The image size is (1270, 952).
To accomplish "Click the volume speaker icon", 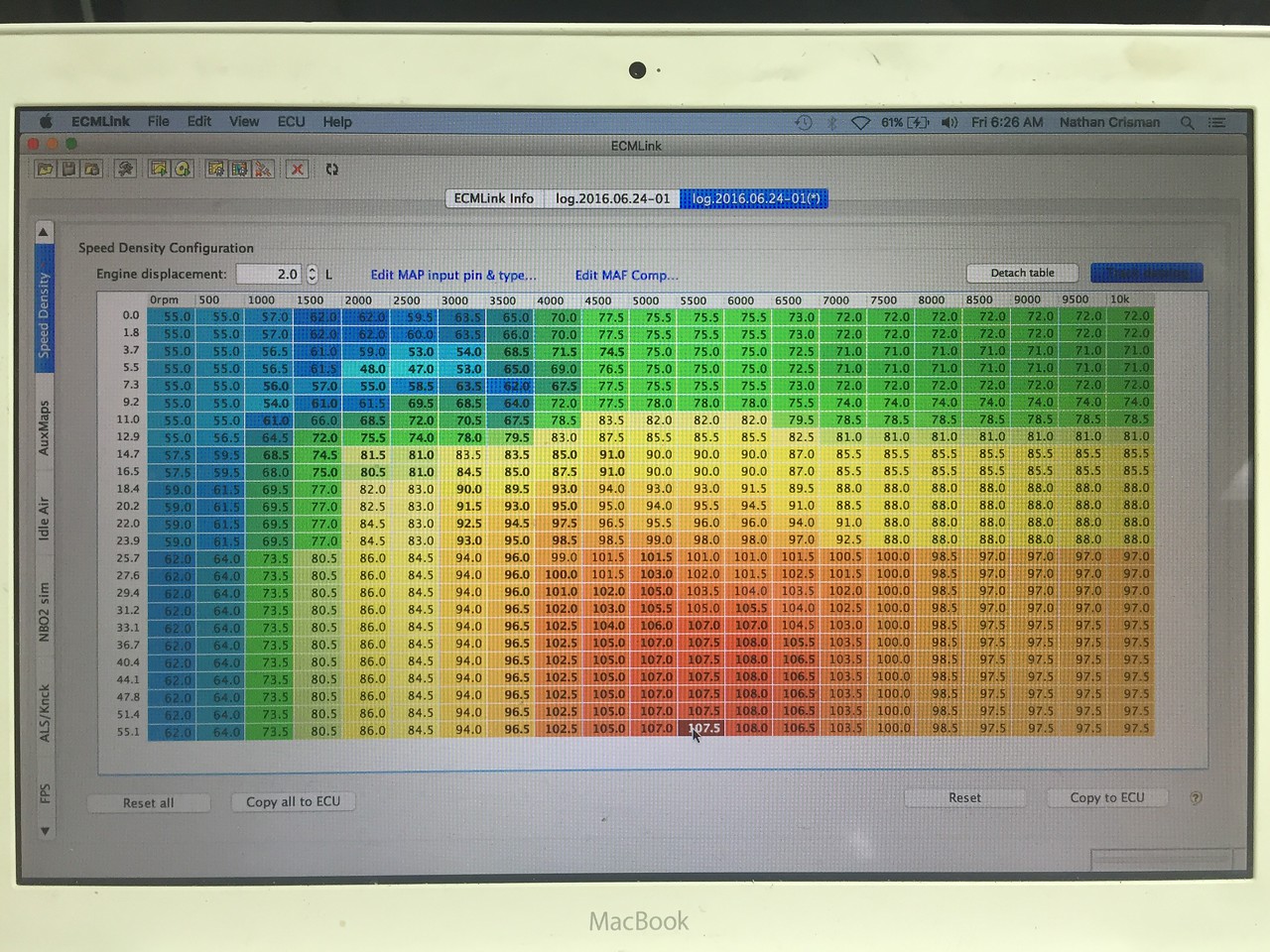I will point(950,123).
